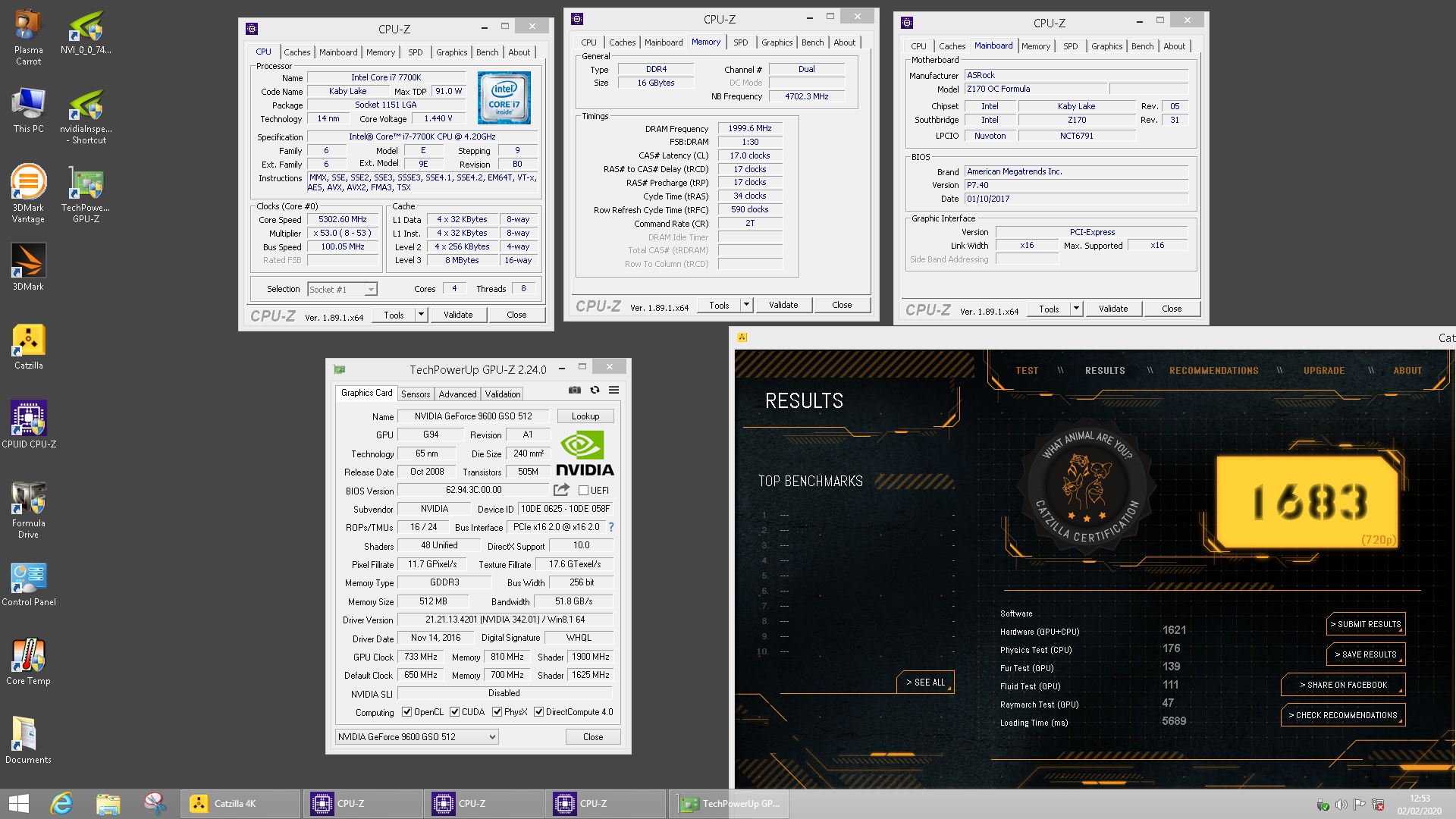Click SUBMIT RESULTS in Catzilla
Viewport: 1456px width, 819px height.
click(x=1366, y=624)
